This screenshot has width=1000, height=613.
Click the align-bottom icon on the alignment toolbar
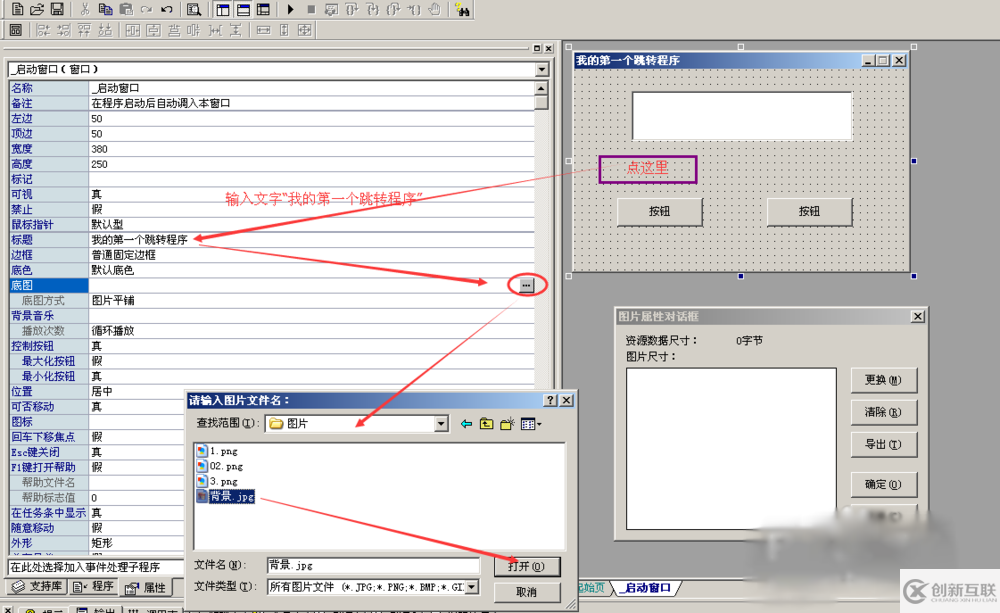[105, 30]
